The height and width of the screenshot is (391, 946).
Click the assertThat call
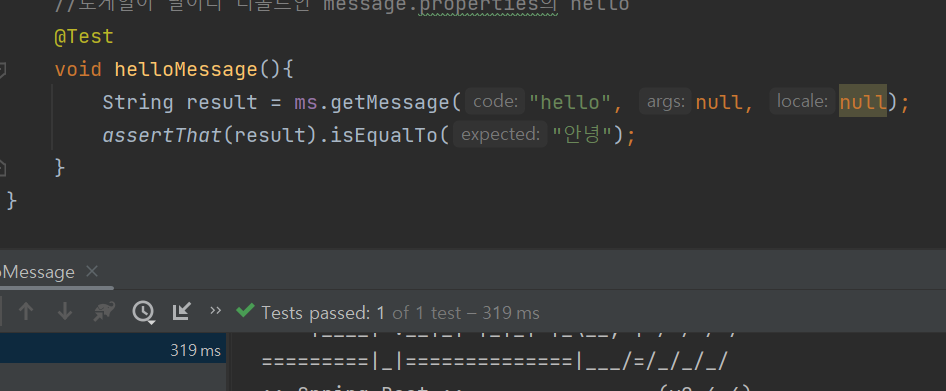pos(162,135)
